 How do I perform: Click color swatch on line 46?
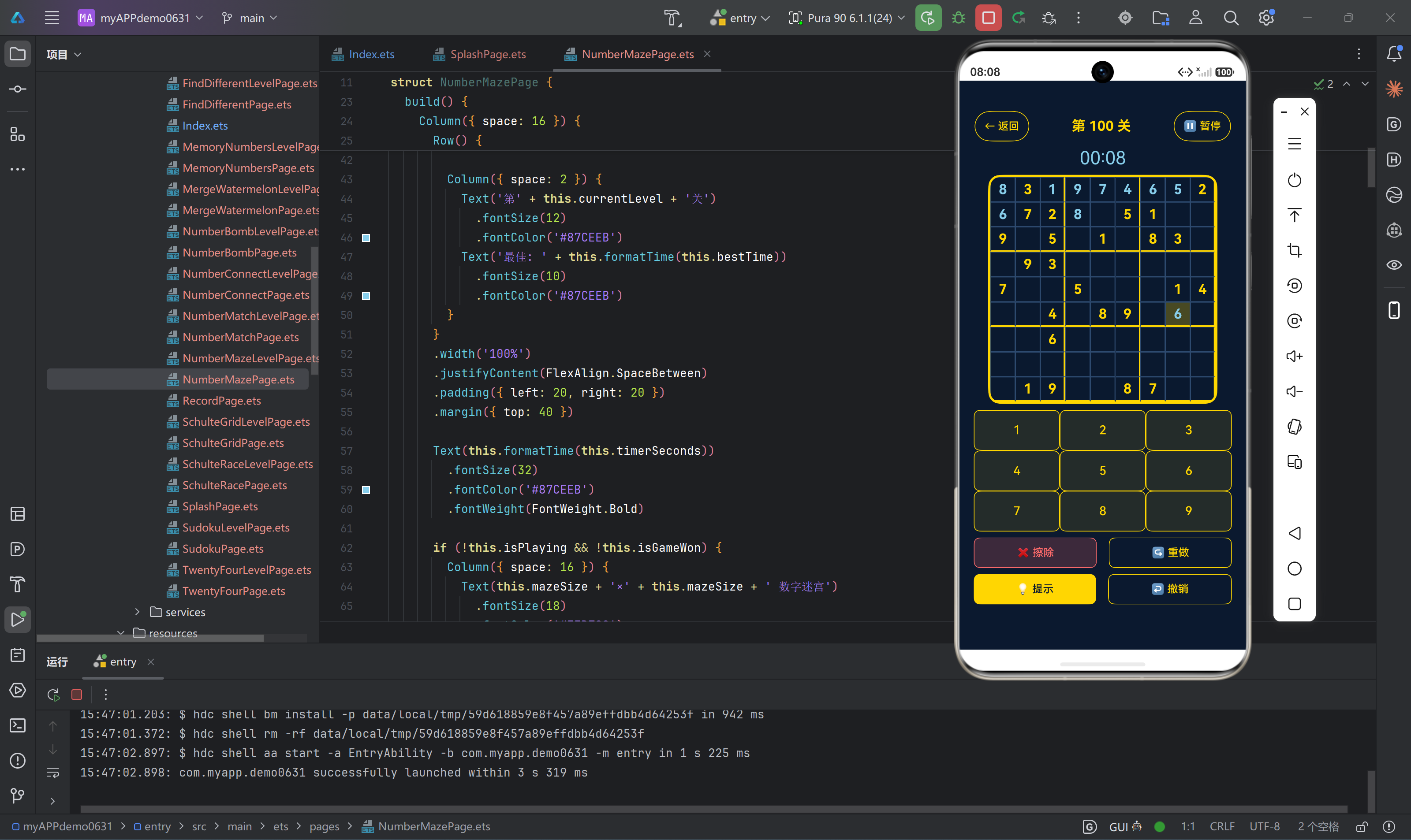click(366, 238)
